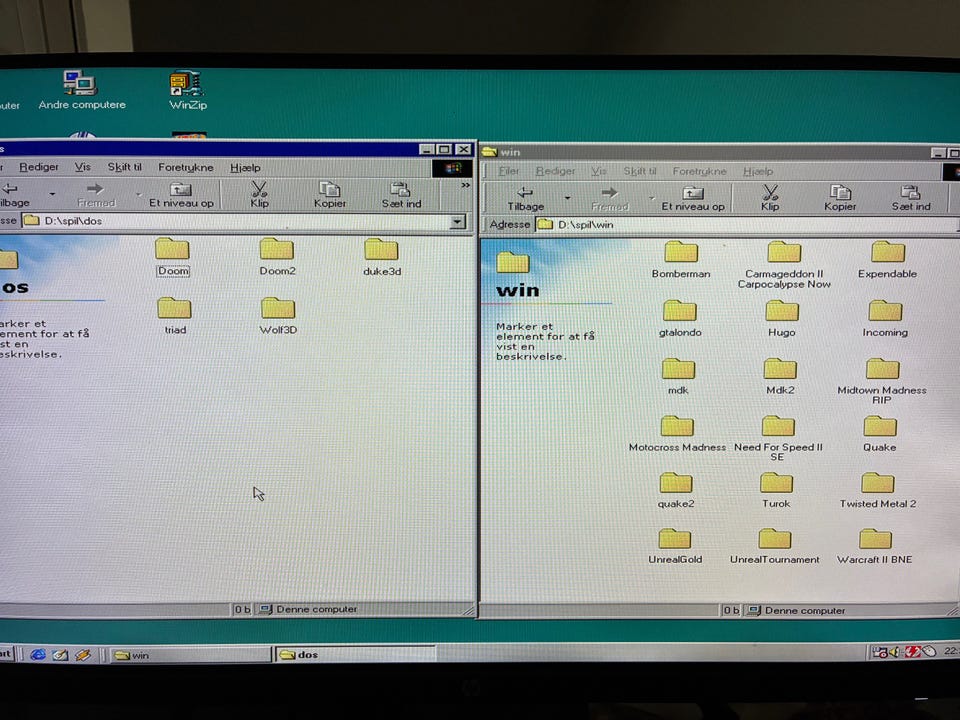The width and height of the screenshot is (960, 720).
Task: Open the Wolf3D folder
Action: (x=278, y=315)
